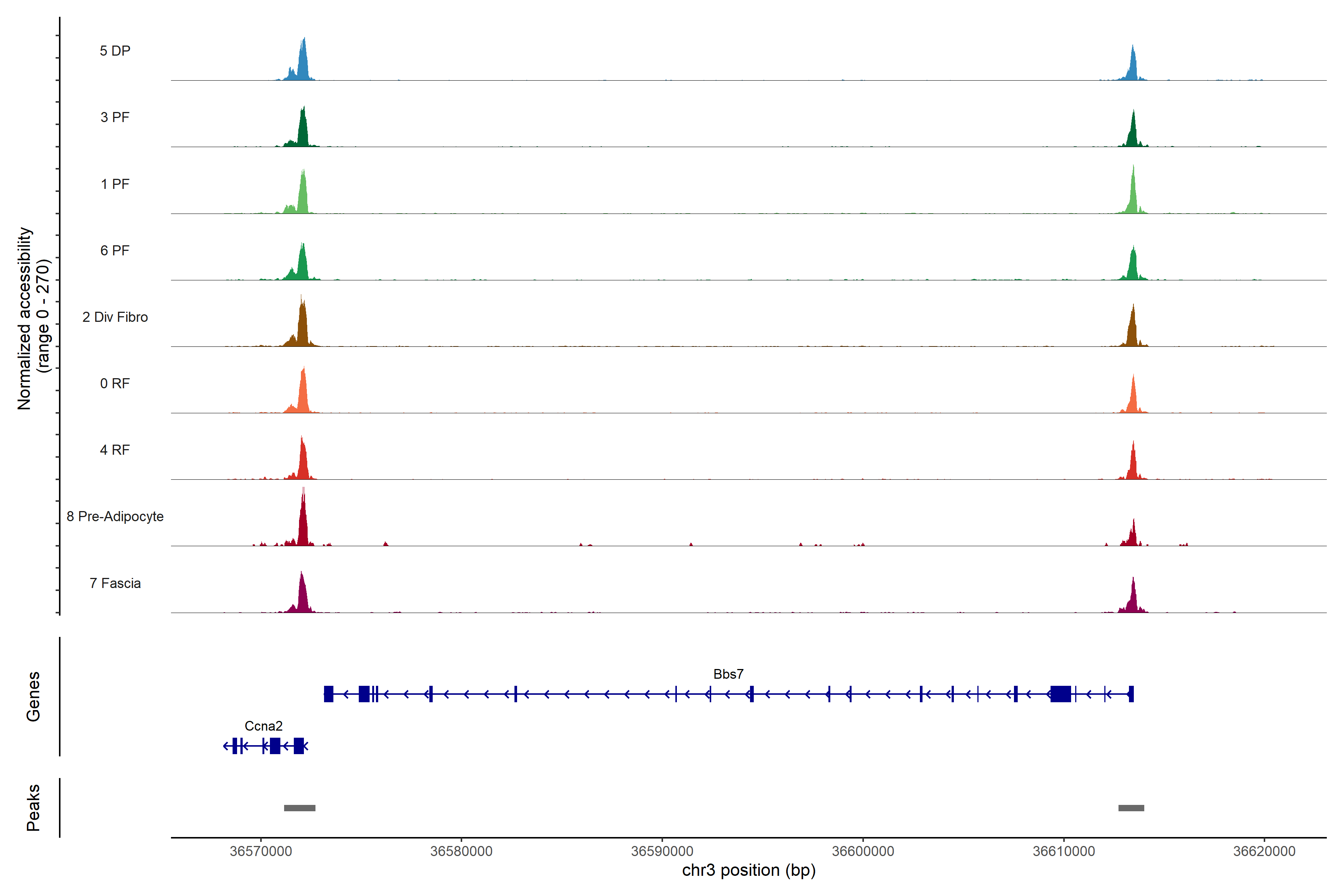1344x896 pixels.
Task: Click the Bbs7 gene label
Action: [x=728, y=674]
